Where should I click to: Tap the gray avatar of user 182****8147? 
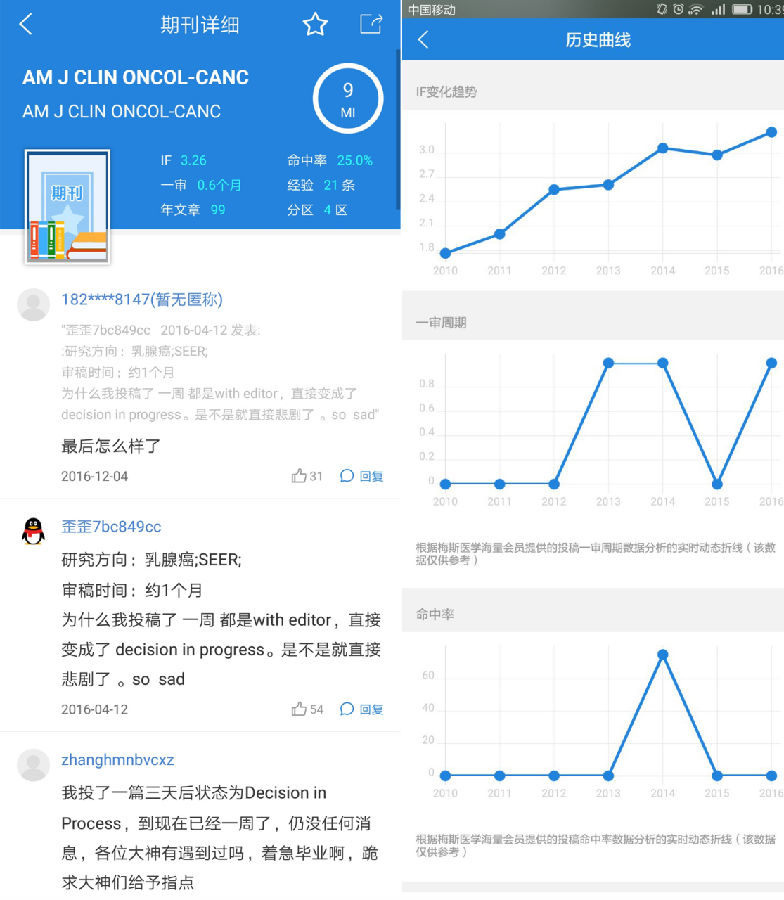(x=34, y=304)
